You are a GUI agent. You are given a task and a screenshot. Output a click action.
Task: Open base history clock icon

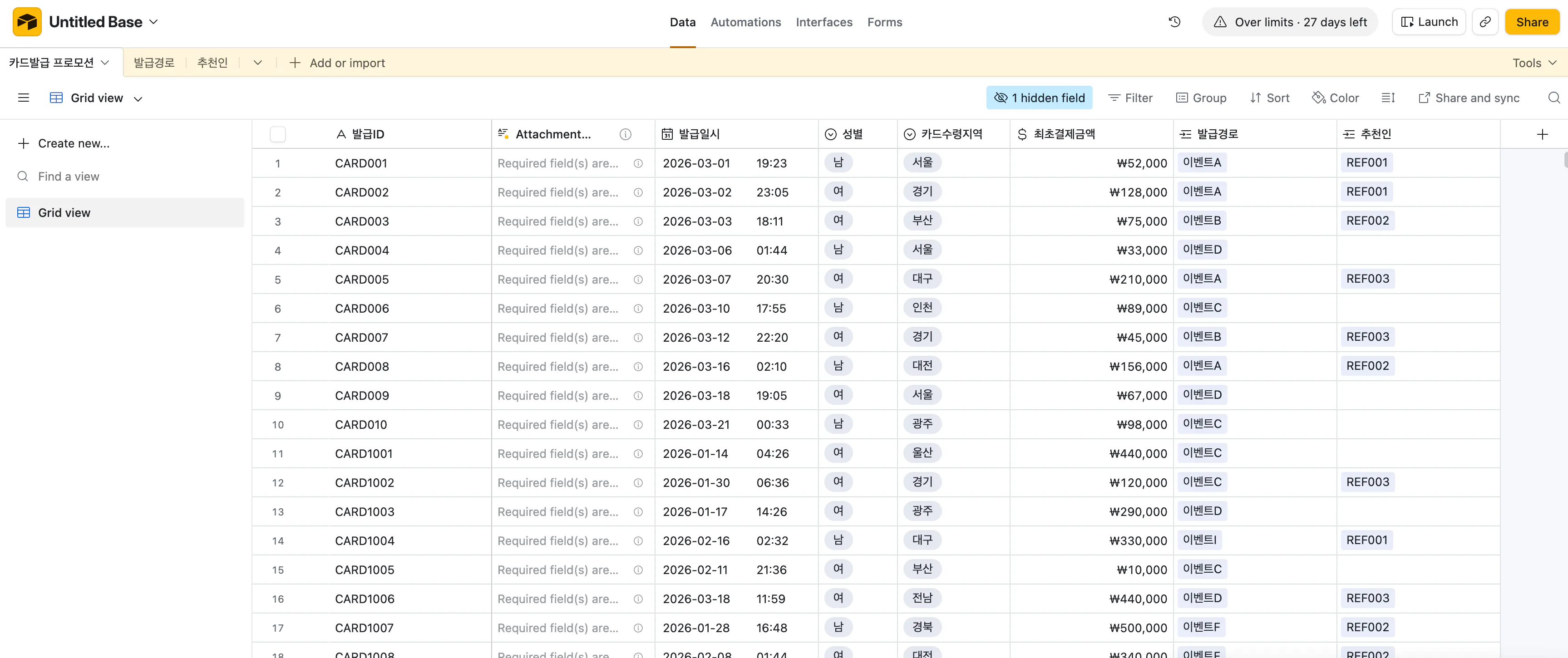coord(1174,22)
